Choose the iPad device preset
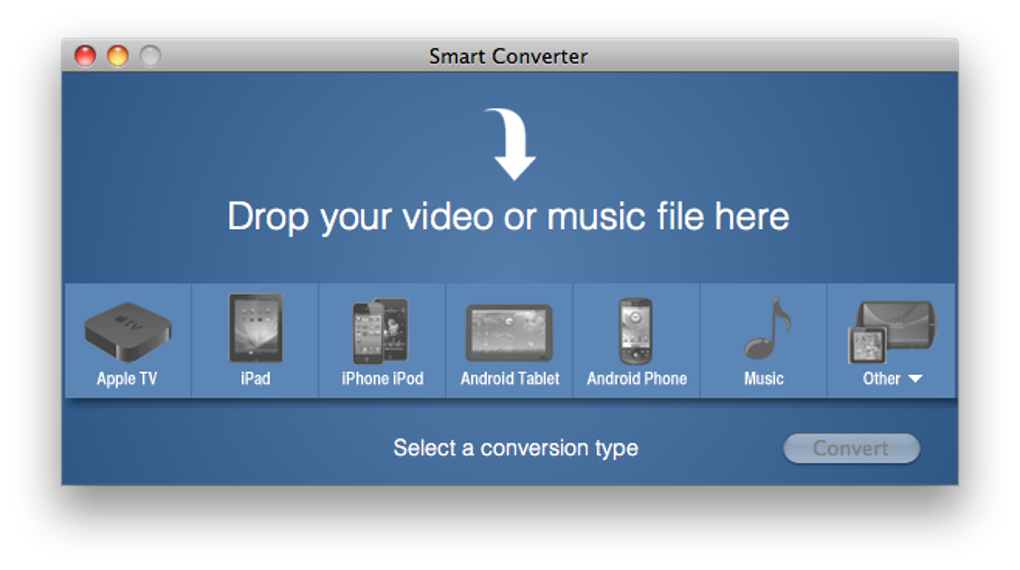Viewport: 1020px width, 570px height. point(255,341)
